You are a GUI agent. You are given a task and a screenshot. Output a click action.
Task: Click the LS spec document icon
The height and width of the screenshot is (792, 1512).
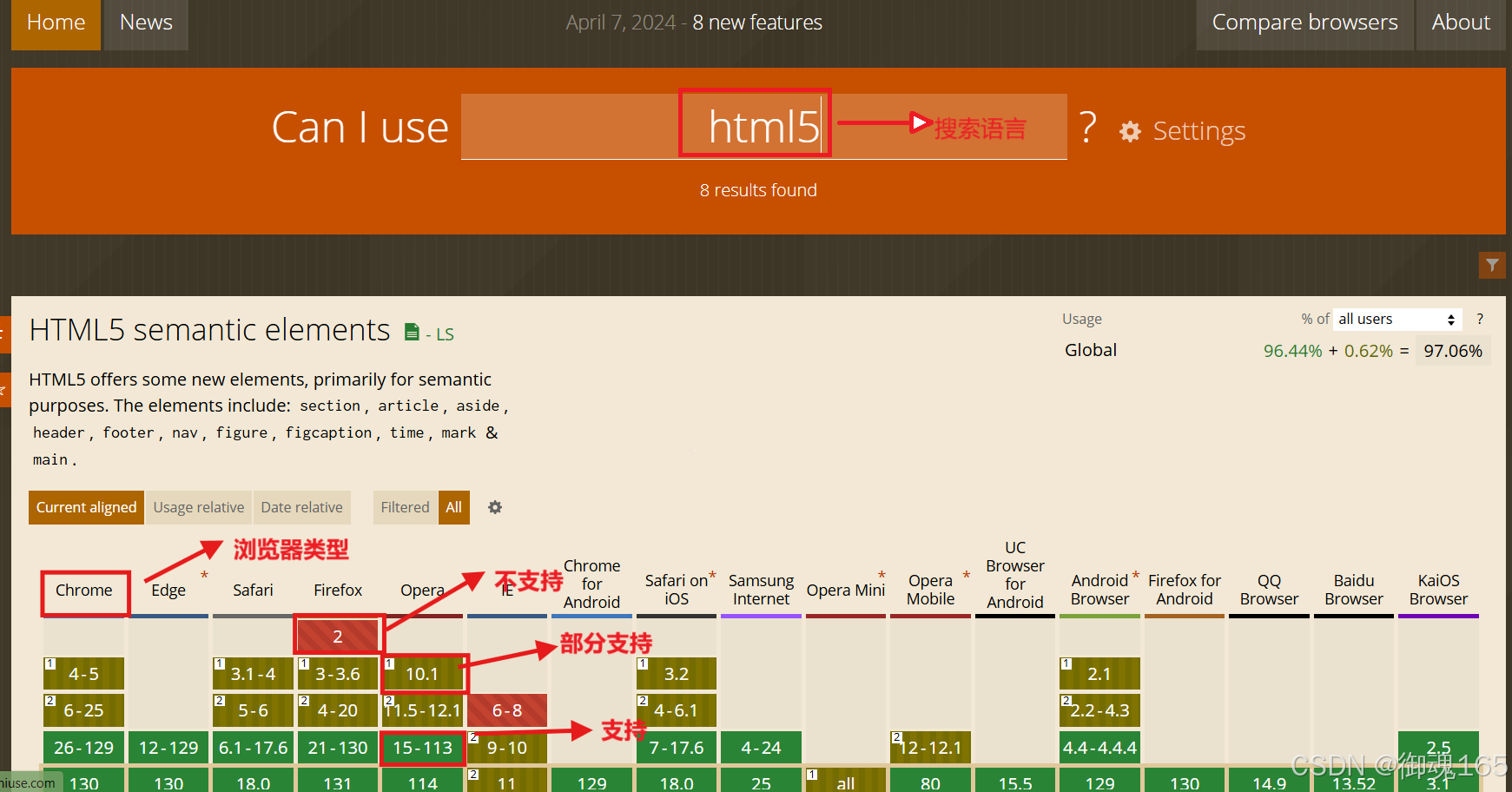[412, 332]
